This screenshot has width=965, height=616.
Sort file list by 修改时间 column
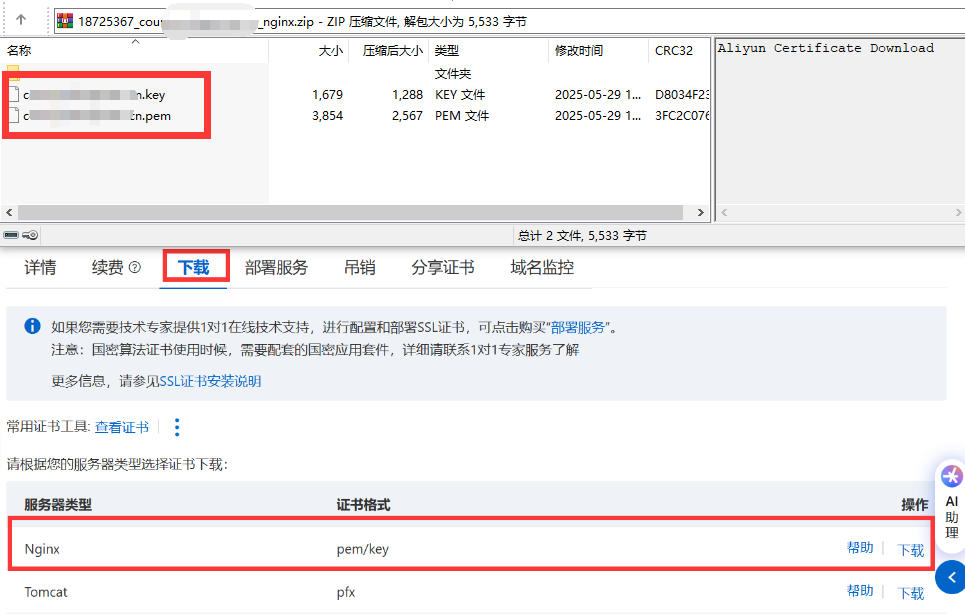(x=579, y=50)
